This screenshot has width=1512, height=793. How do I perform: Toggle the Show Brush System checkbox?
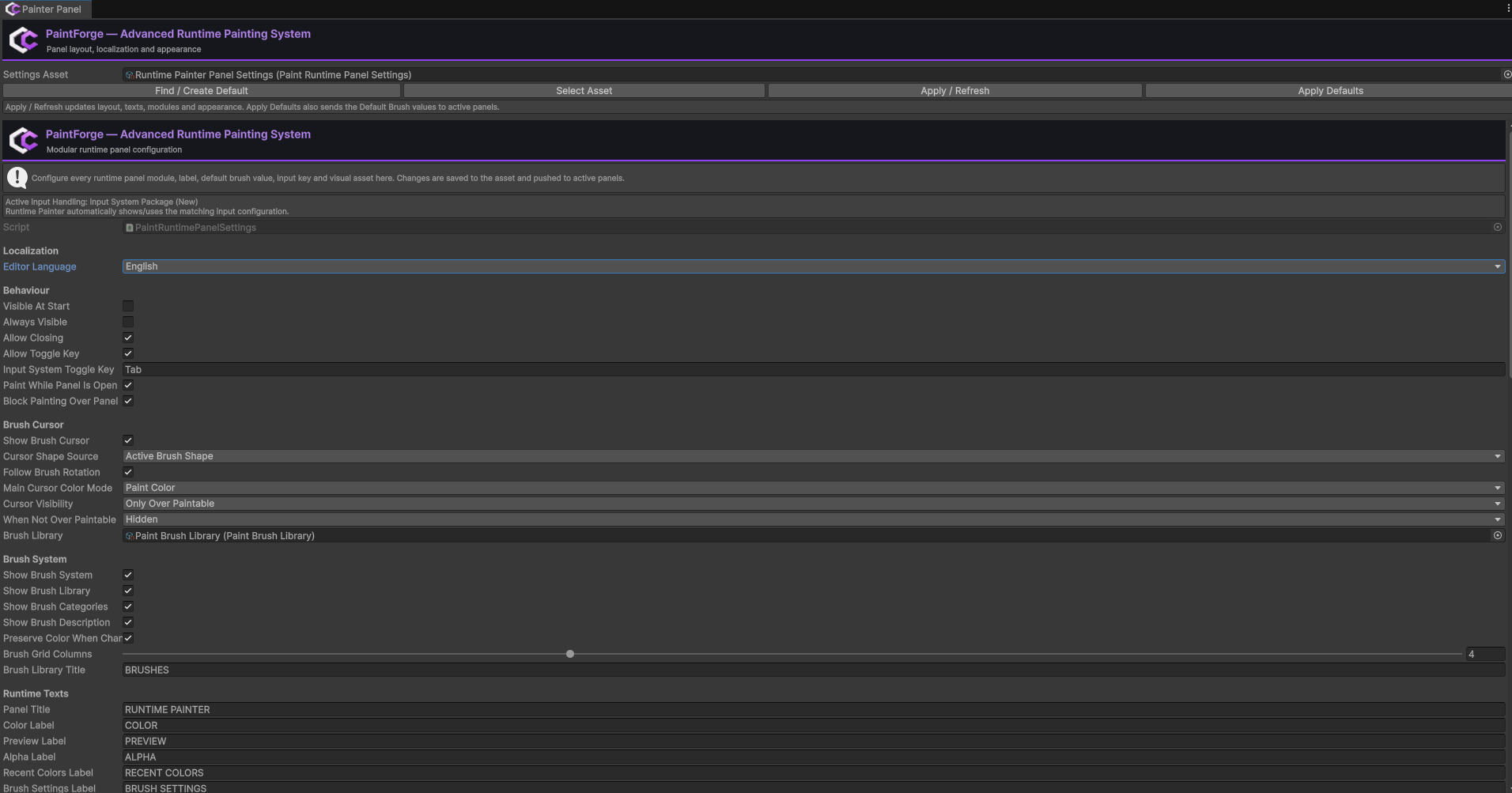pos(128,575)
